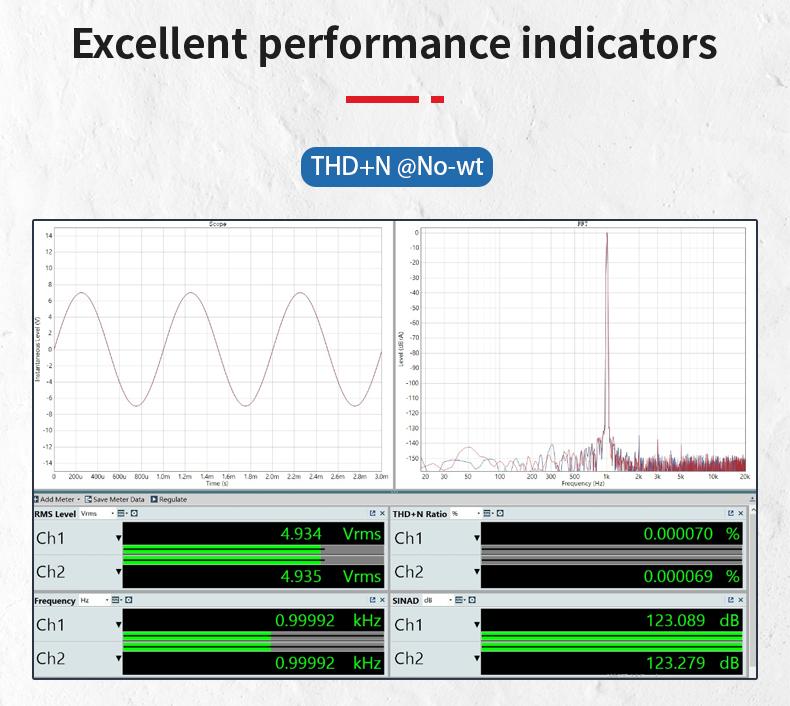Open RMS Level meter settings icon
790x706 pixels.
click(134, 513)
